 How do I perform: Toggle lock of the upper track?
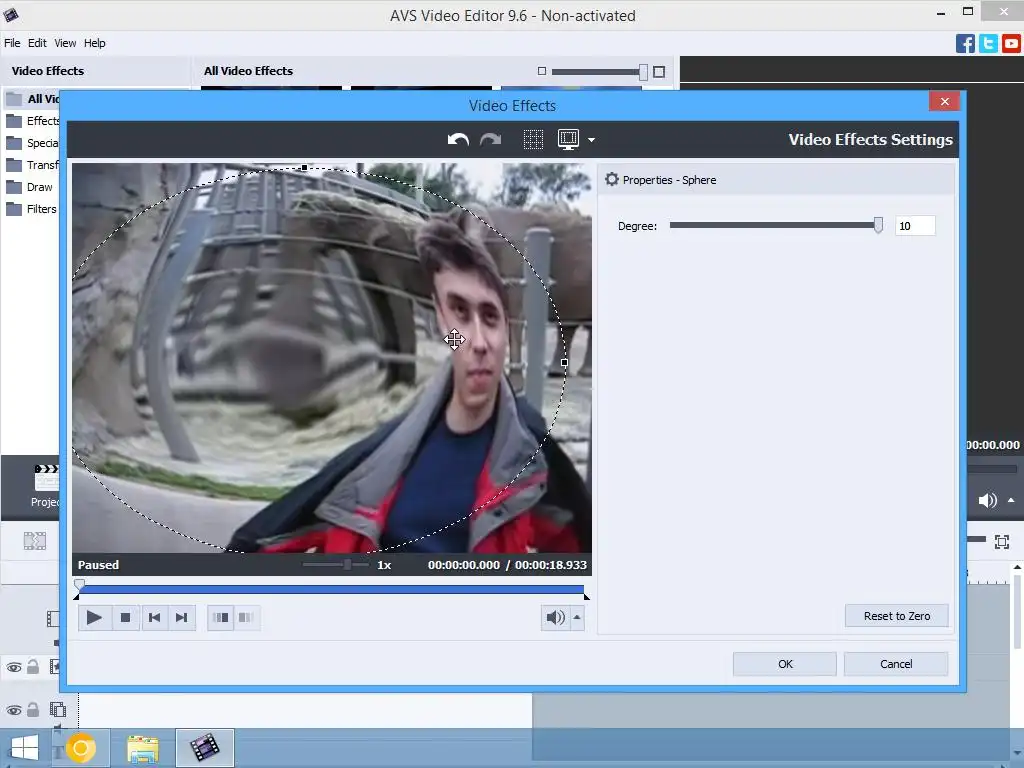pos(33,667)
